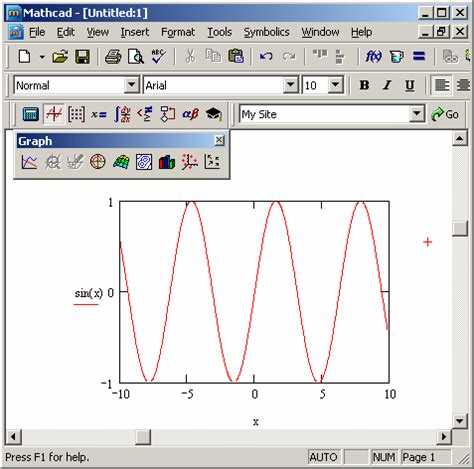Expand the Arial font dropdown
This screenshot has width=474, height=469.
(x=291, y=85)
